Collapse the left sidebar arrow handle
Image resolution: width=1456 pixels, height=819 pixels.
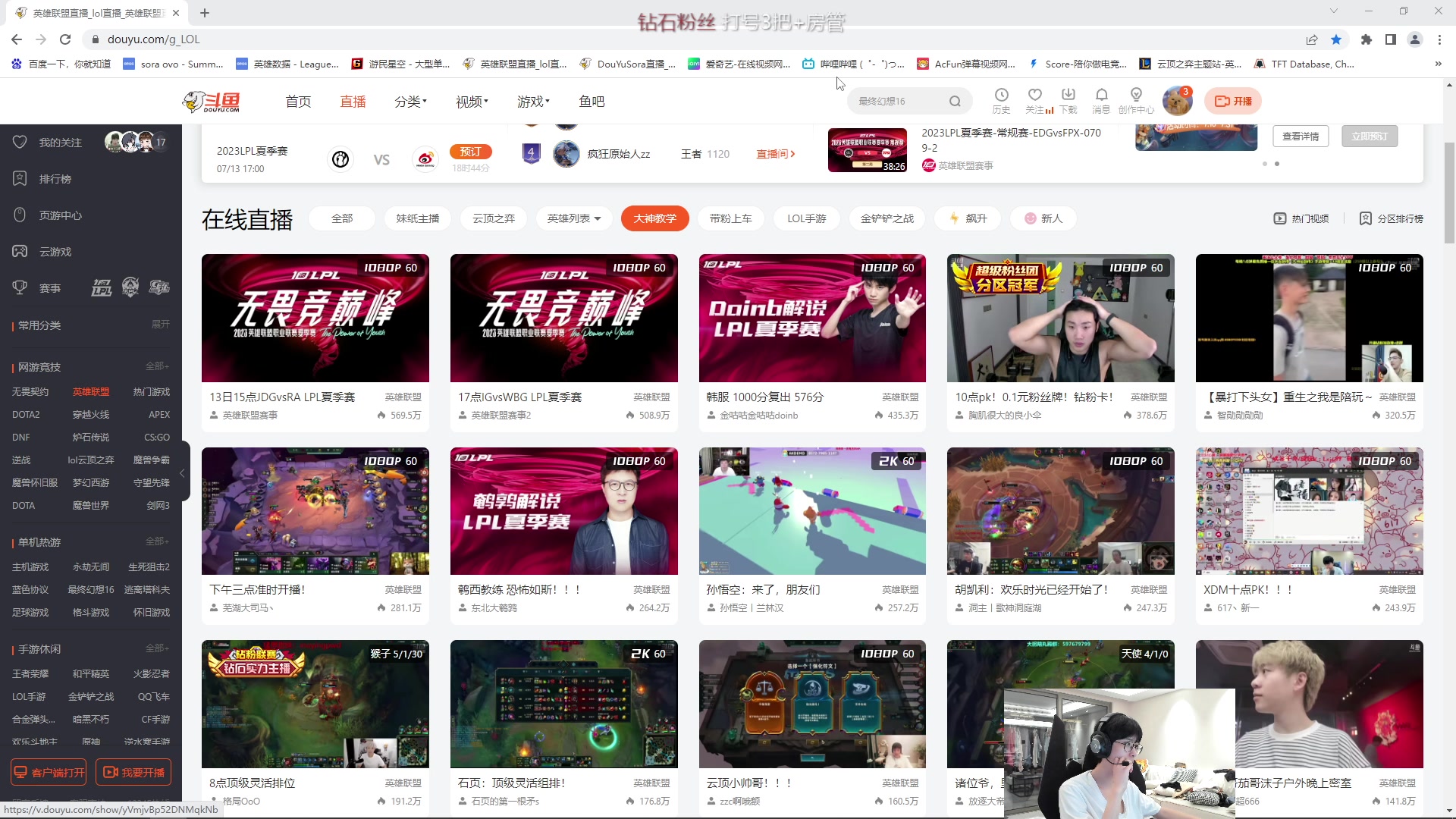[x=183, y=473]
